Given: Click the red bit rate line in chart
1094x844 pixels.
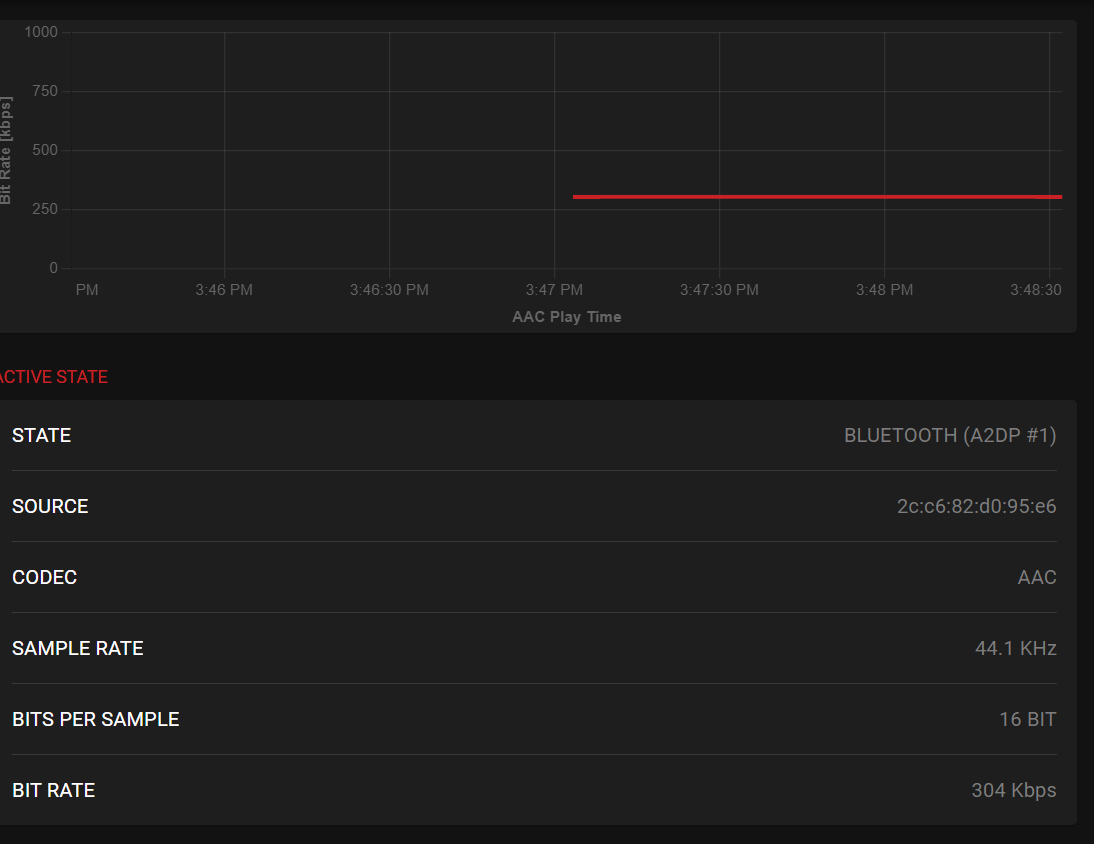Looking at the screenshot, I should [x=816, y=197].
